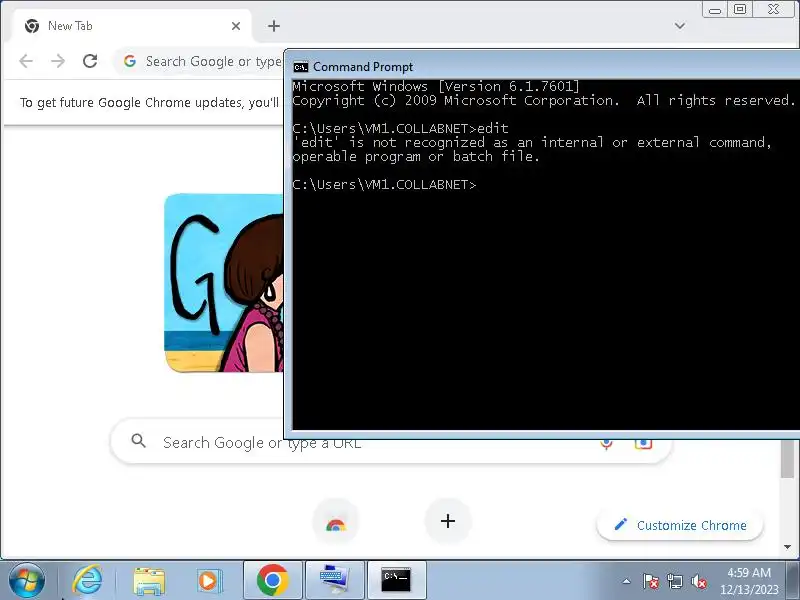Click the Command Prompt title bar icon
Image resolution: width=800 pixels, height=600 pixels.
[x=301, y=67]
